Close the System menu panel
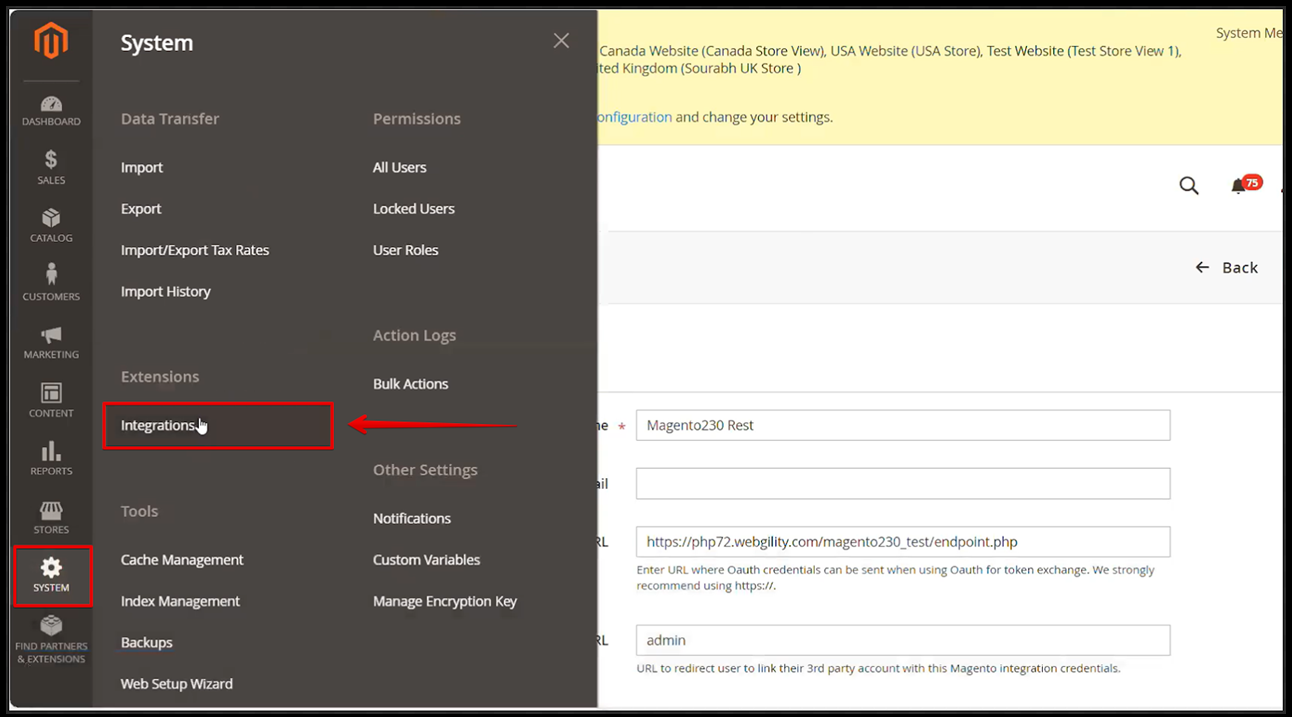The image size is (1292, 717). [561, 41]
